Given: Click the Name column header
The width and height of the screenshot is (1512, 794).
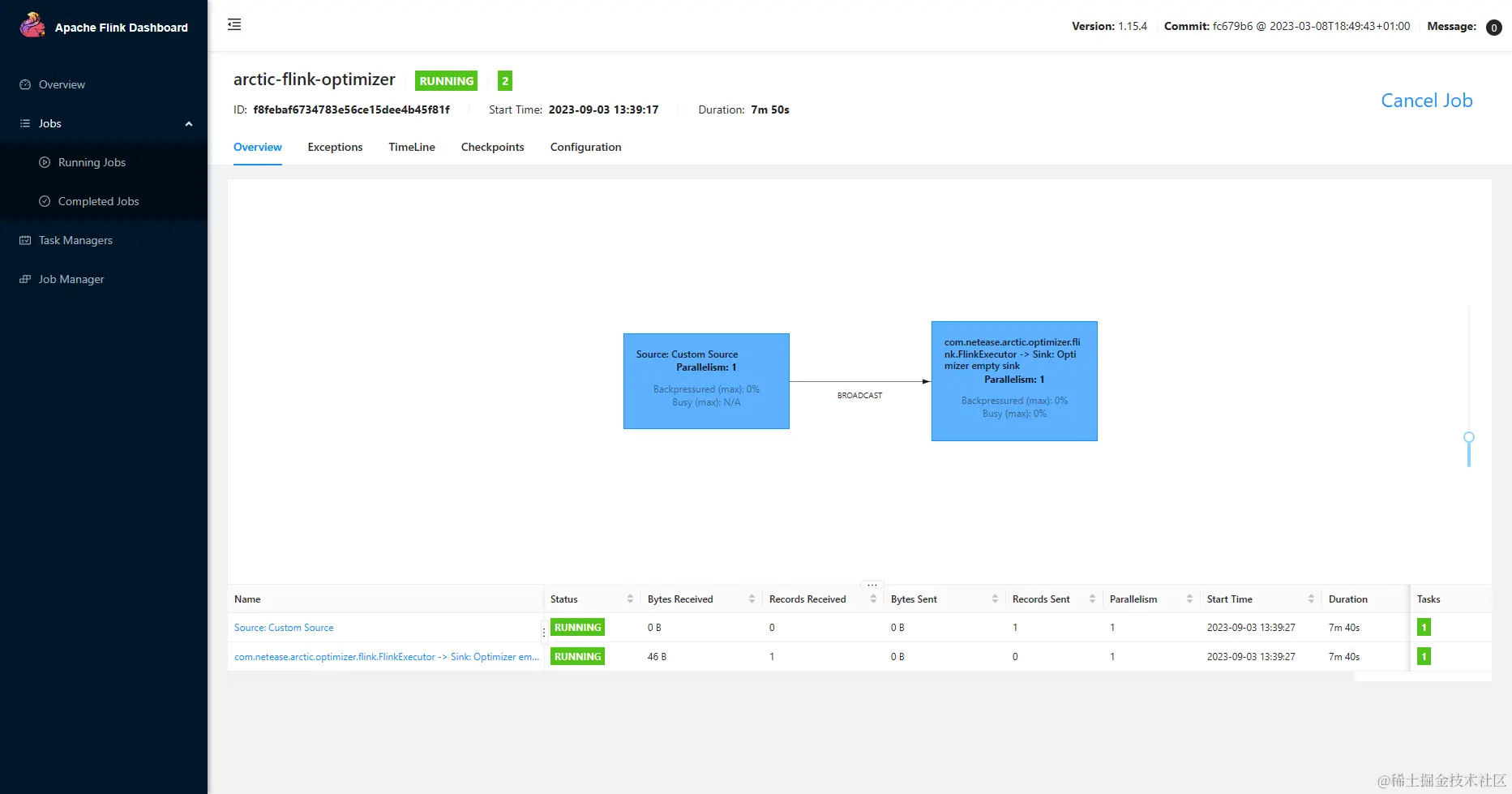Looking at the screenshot, I should 247,599.
